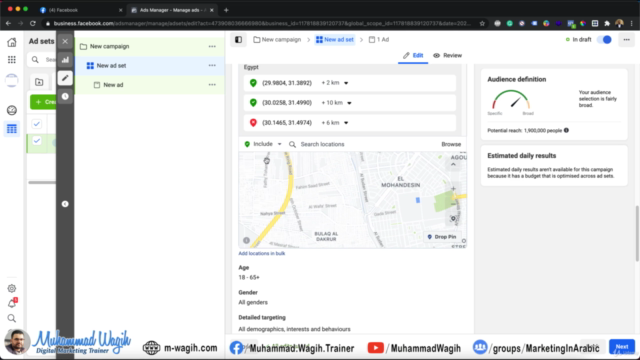The width and height of the screenshot is (640, 360).
Task: Go to 1 Ad breadcrumb
Action: 379,40
